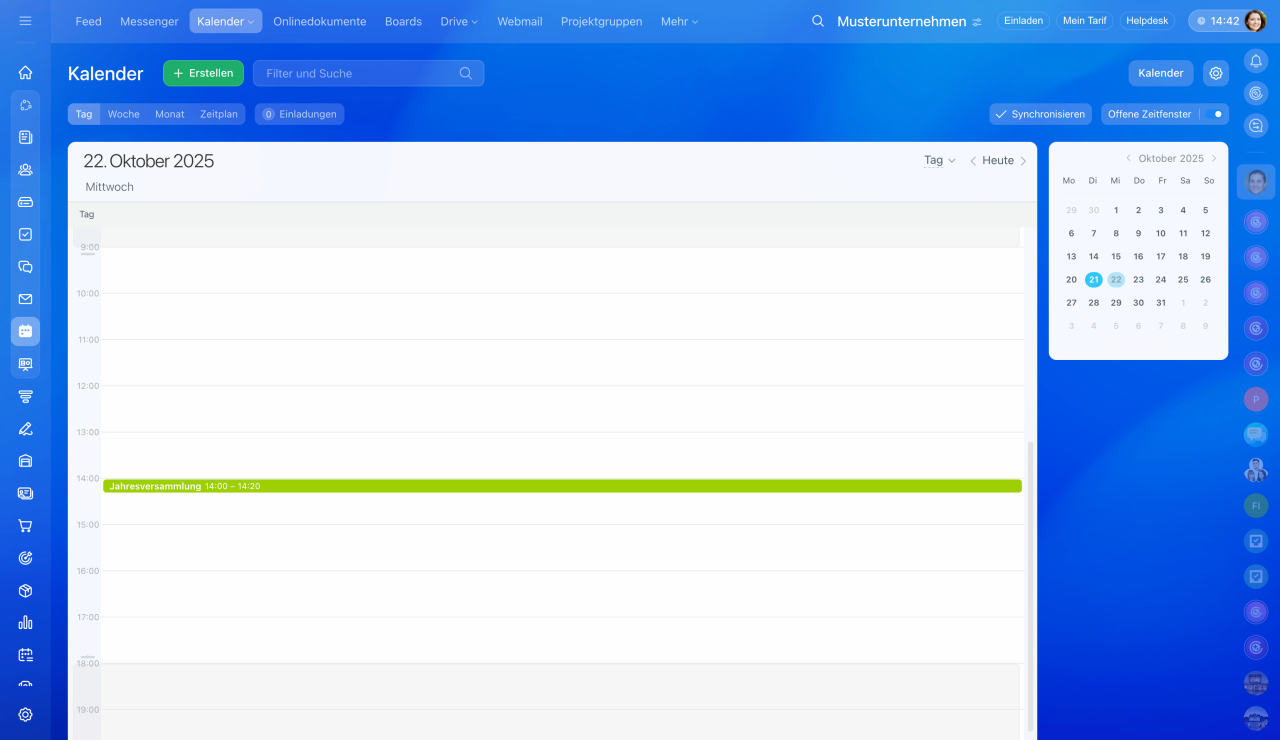Open the employees people icon
This screenshot has width=1280, height=740.
[25, 170]
